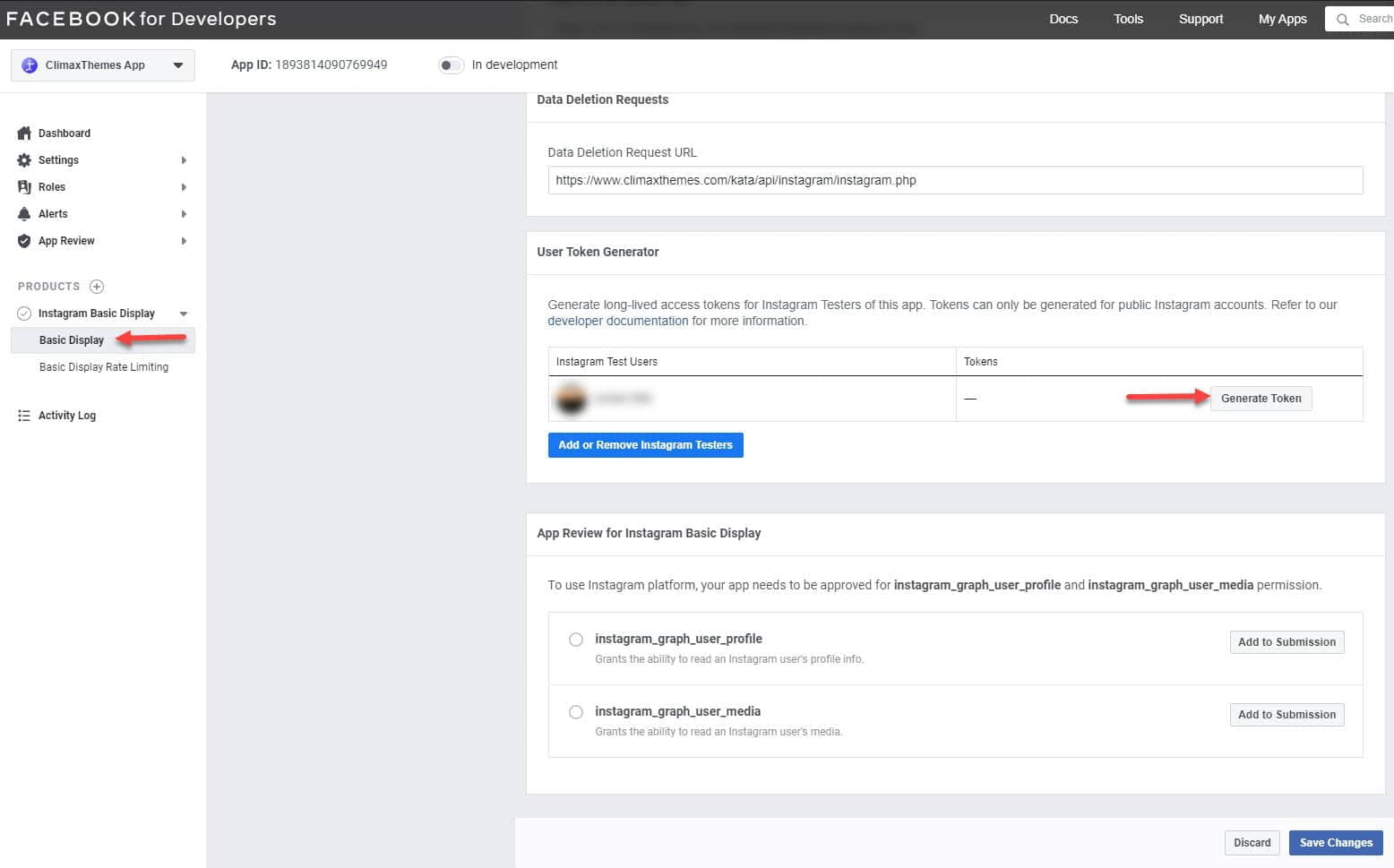The width and height of the screenshot is (1394, 868).
Task: Click the Activity Log list icon
Action: click(x=24, y=416)
